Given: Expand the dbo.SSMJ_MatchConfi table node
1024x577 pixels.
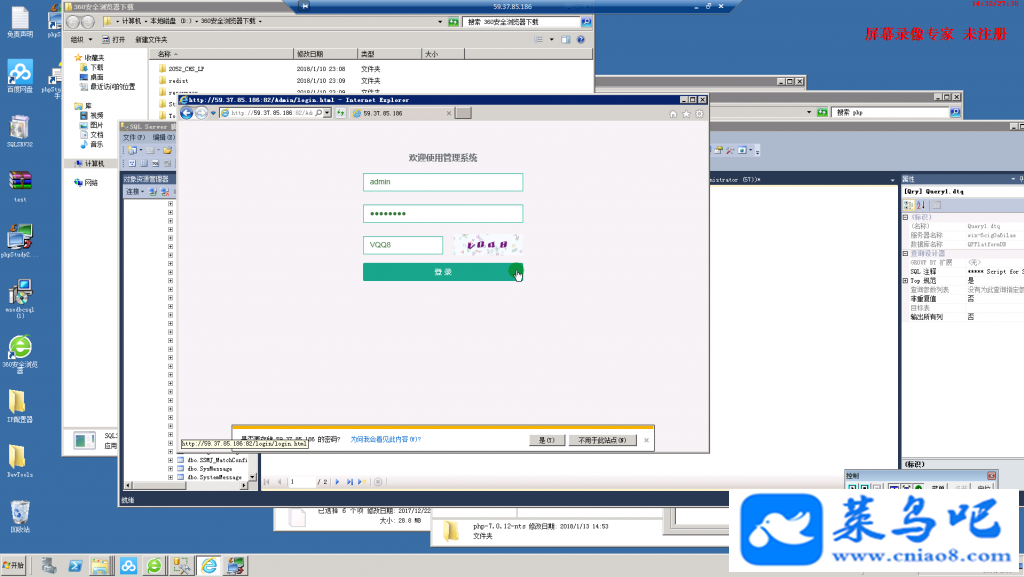Looking at the screenshot, I should coord(170,460).
